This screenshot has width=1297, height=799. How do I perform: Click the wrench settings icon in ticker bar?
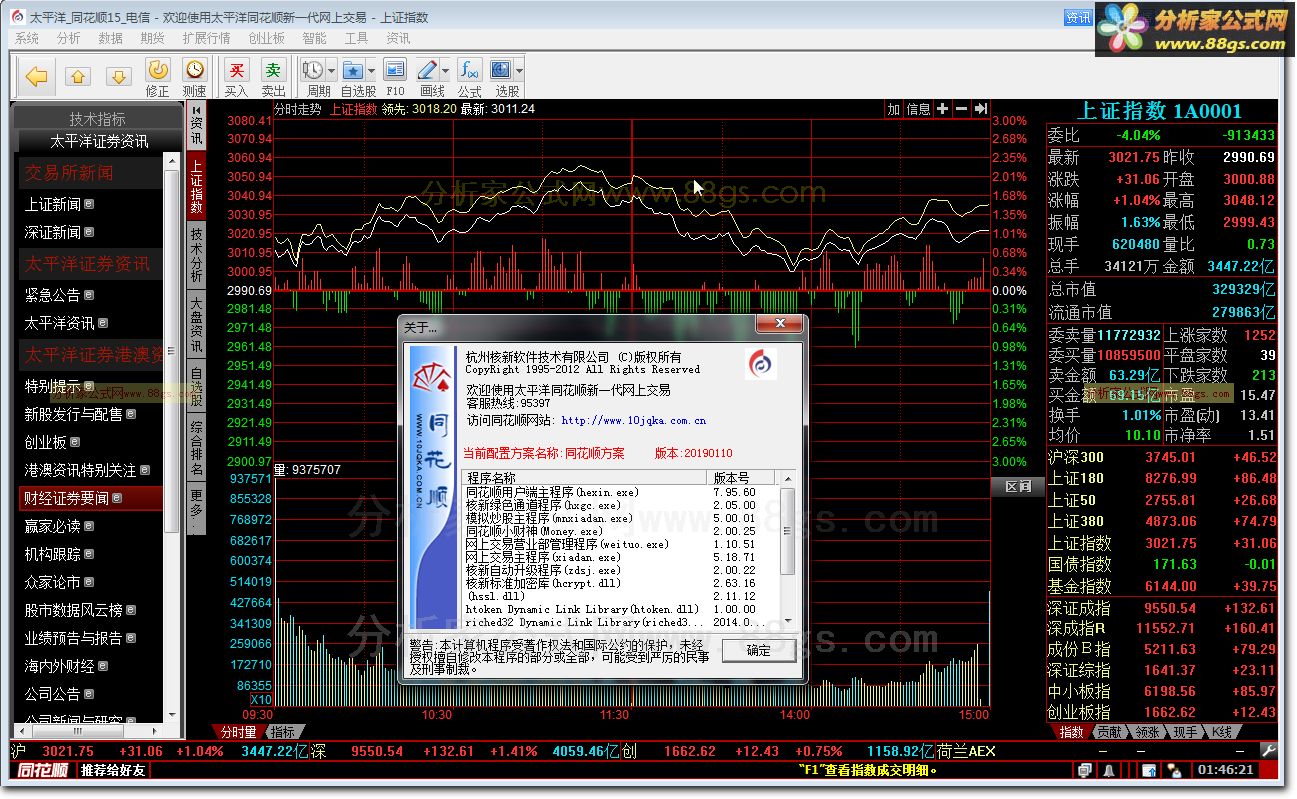[x=1269, y=750]
